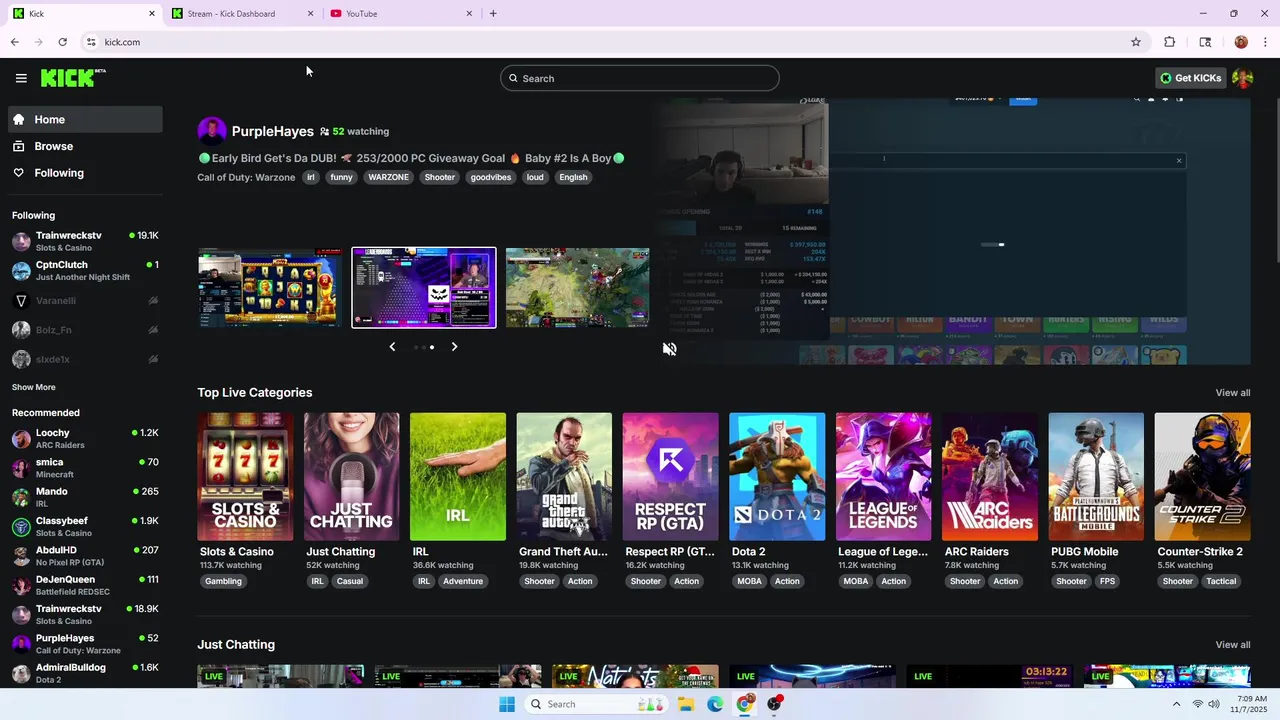Open the Dota 2 category card
Screen dimensions: 1280x720
click(x=777, y=477)
